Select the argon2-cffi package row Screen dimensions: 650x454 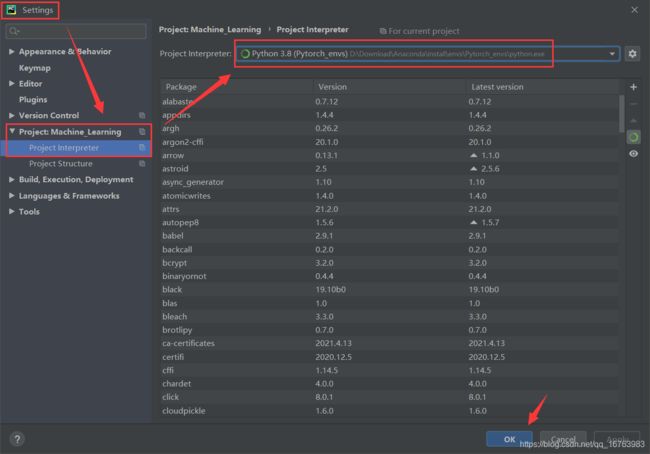(390, 142)
